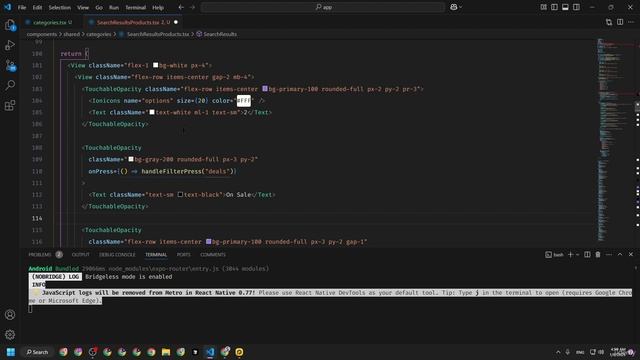Click the shared breadcrumb segment

click(x=71, y=34)
